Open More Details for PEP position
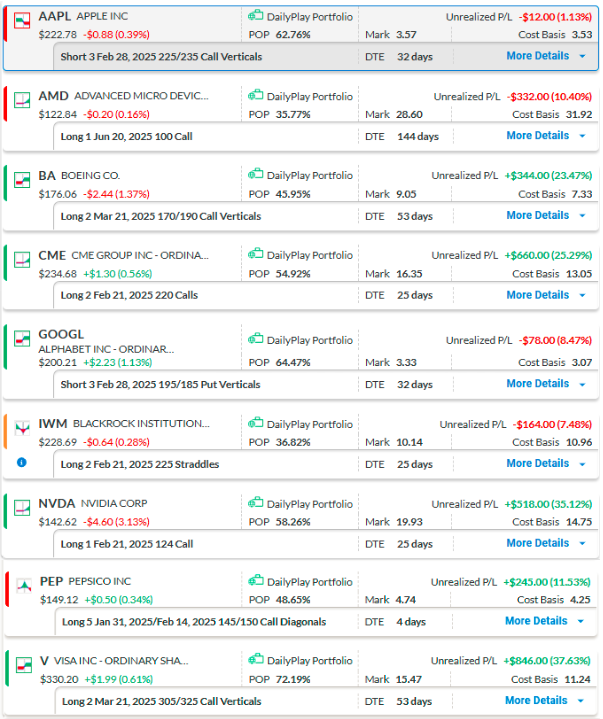Image resolution: width=603 pixels, height=719 pixels. pyautogui.click(x=536, y=621)
